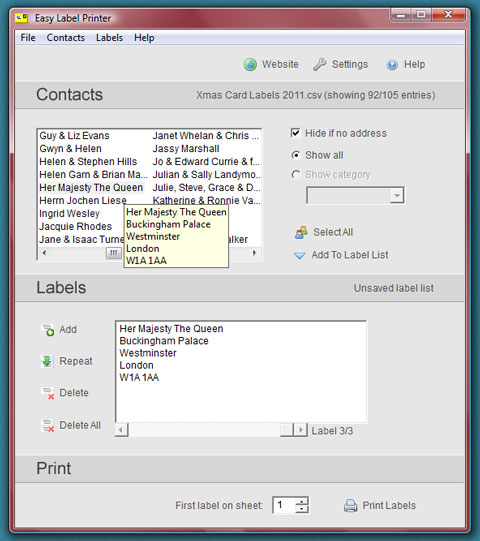Select contact Julian & Sally Landymo..

click(206, 175)
